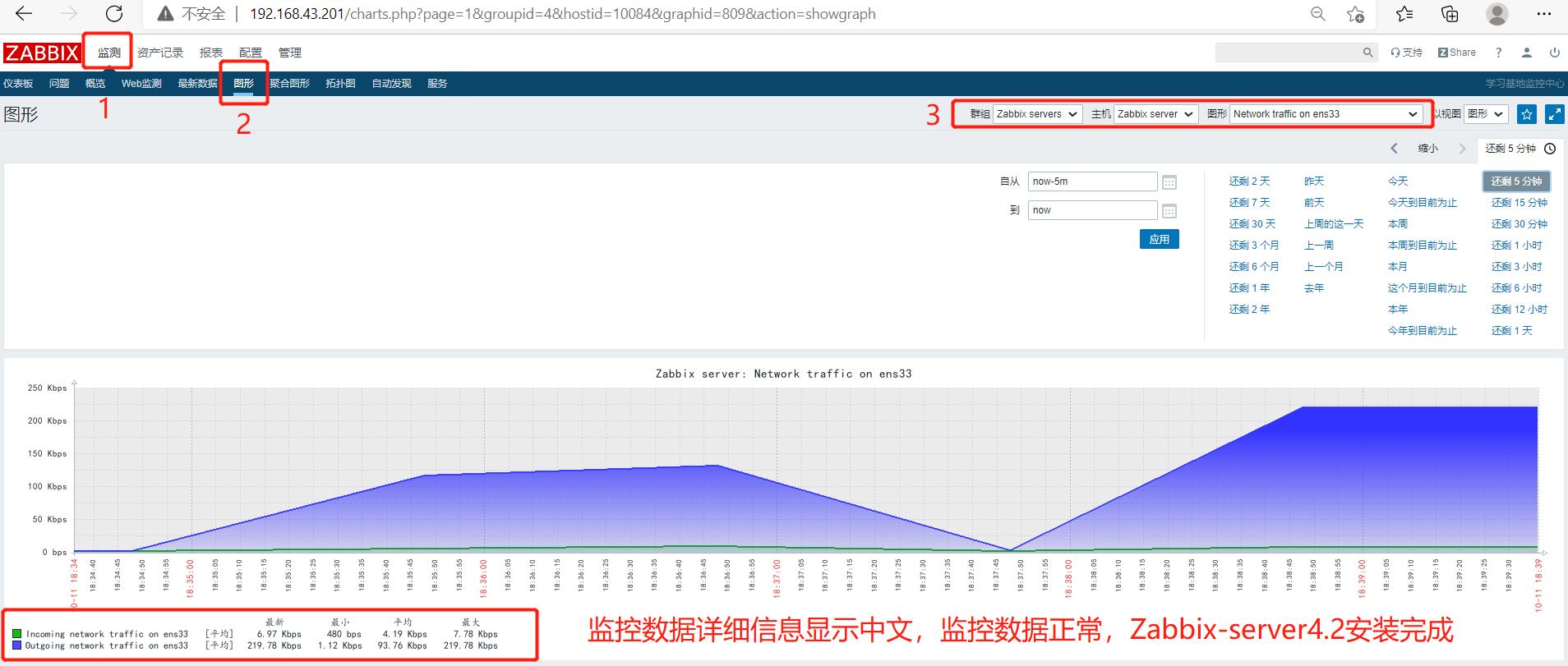Click the clock icon on time selector tab

[x=1550, y=149]
